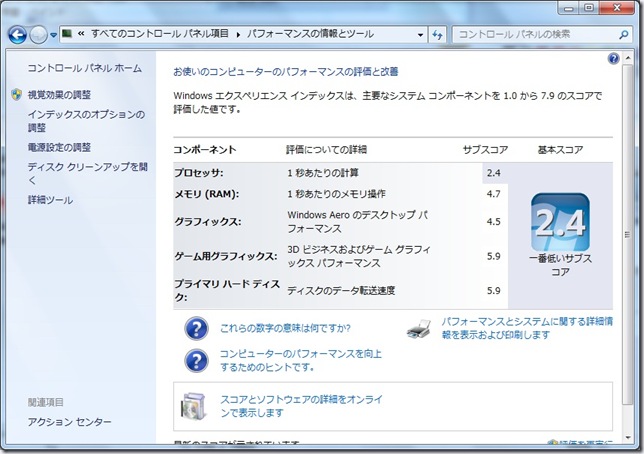The image size is (644, 454).
Task: Click the disk transfer subscore 5.9
Action: pos(494,290)
